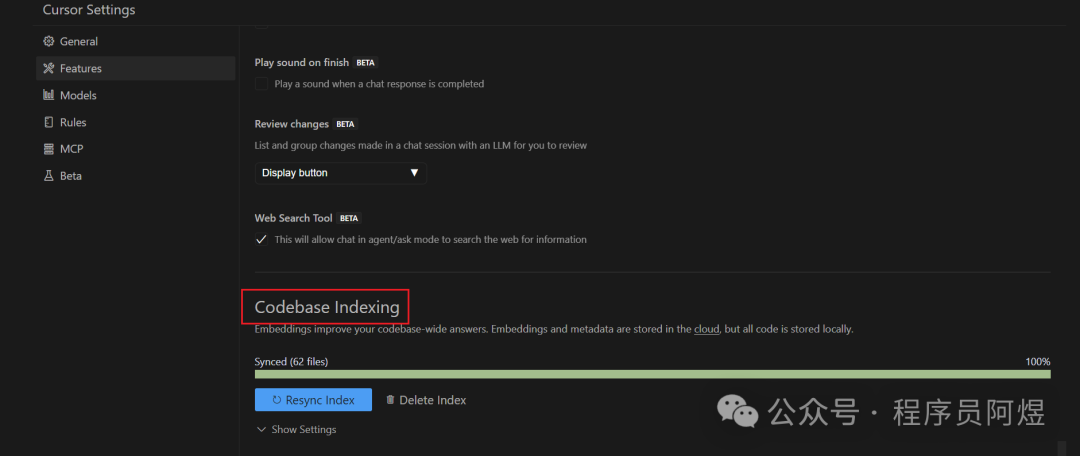Click the trash can icon for Delete Index
The width and height of the screenshot is (1080, 456).
coord(390,400)
